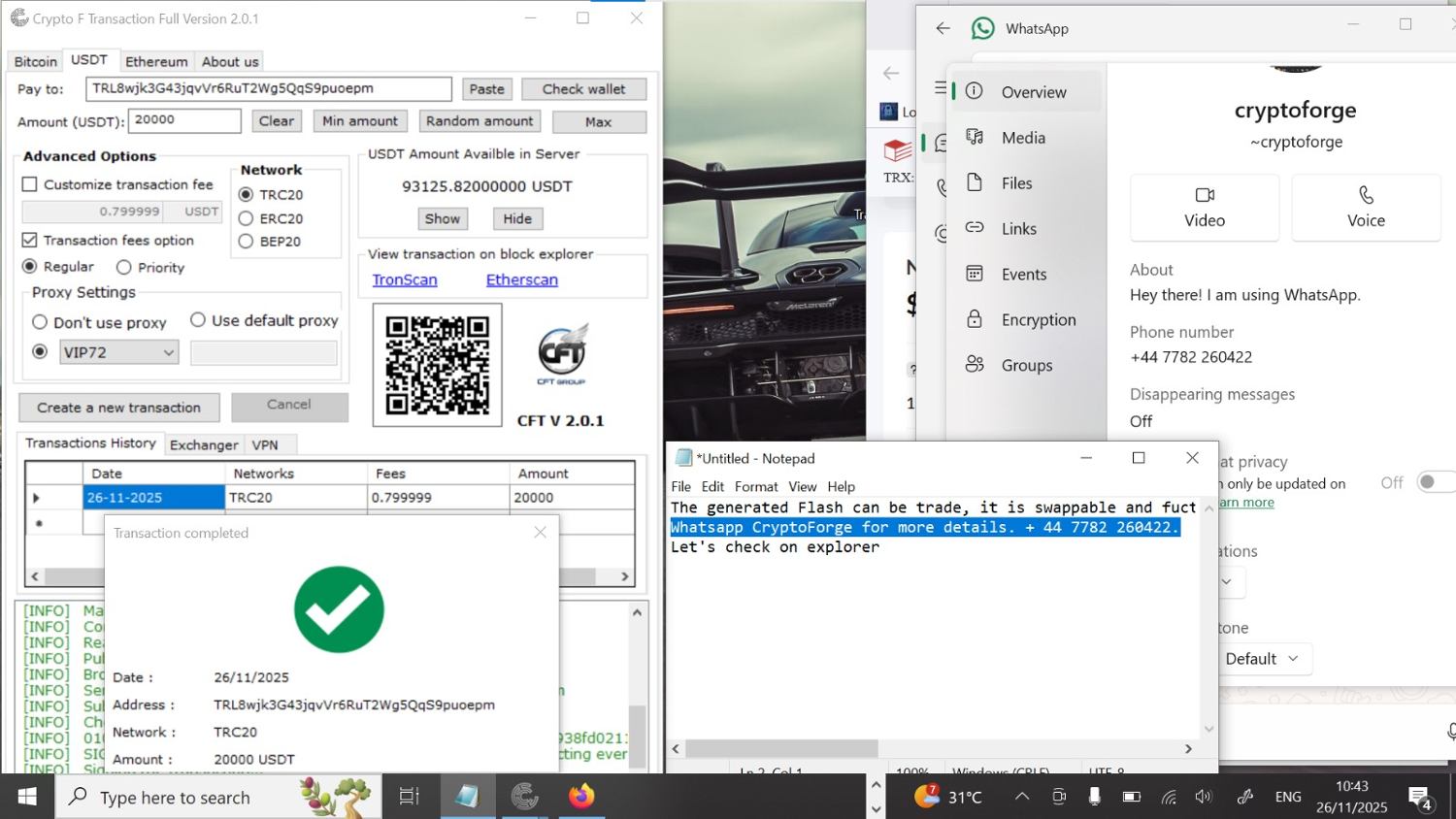Start a video call with cryptoforge
Screen dimensions: 1456x819
click(1204, 207)
